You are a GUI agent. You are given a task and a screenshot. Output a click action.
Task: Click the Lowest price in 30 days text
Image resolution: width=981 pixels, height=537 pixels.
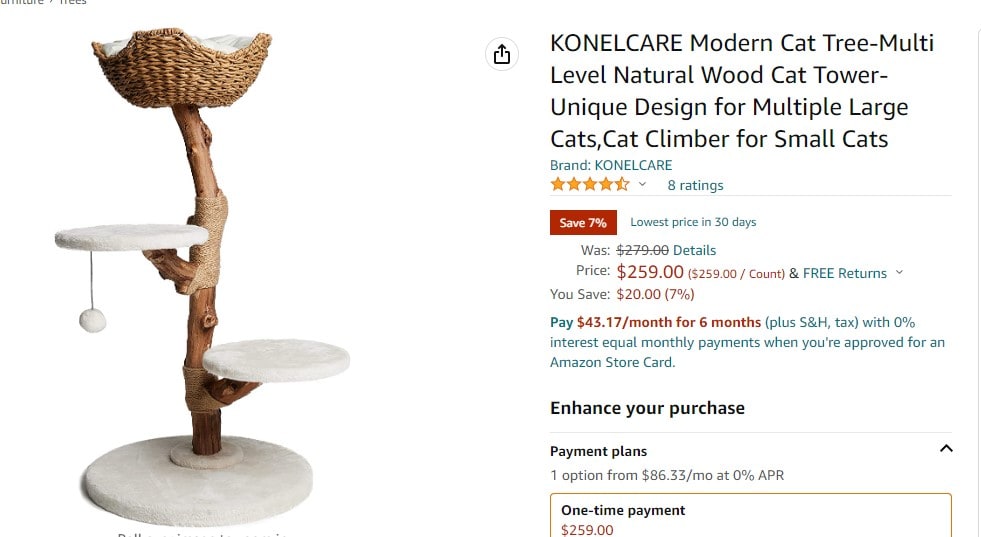click(x=693, y=222)
